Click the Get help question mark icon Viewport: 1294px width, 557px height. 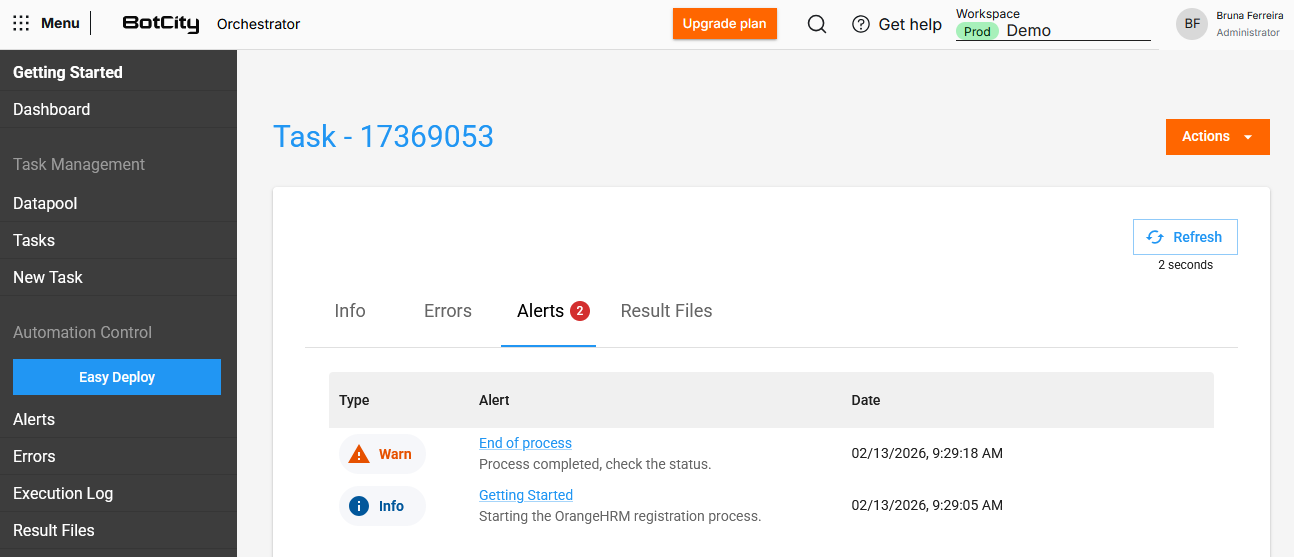click(x=860, y=25)
